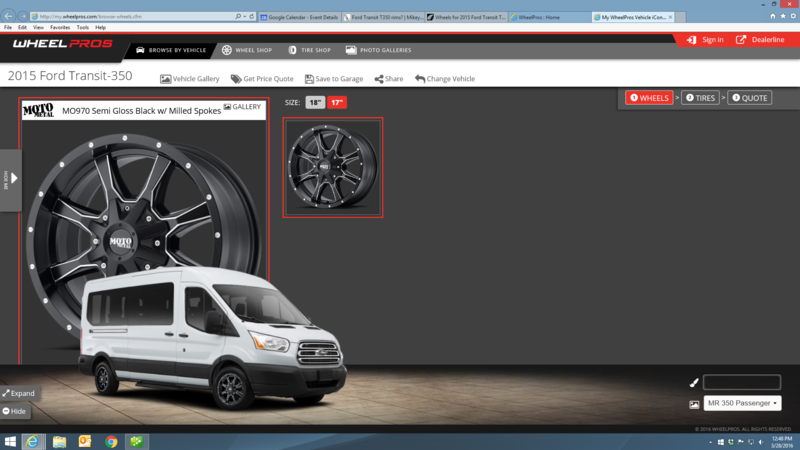Screen dimensions: 800x450
Task: Select the Moto Metal wheel thumbnail
Action: [x=333, y=168]
